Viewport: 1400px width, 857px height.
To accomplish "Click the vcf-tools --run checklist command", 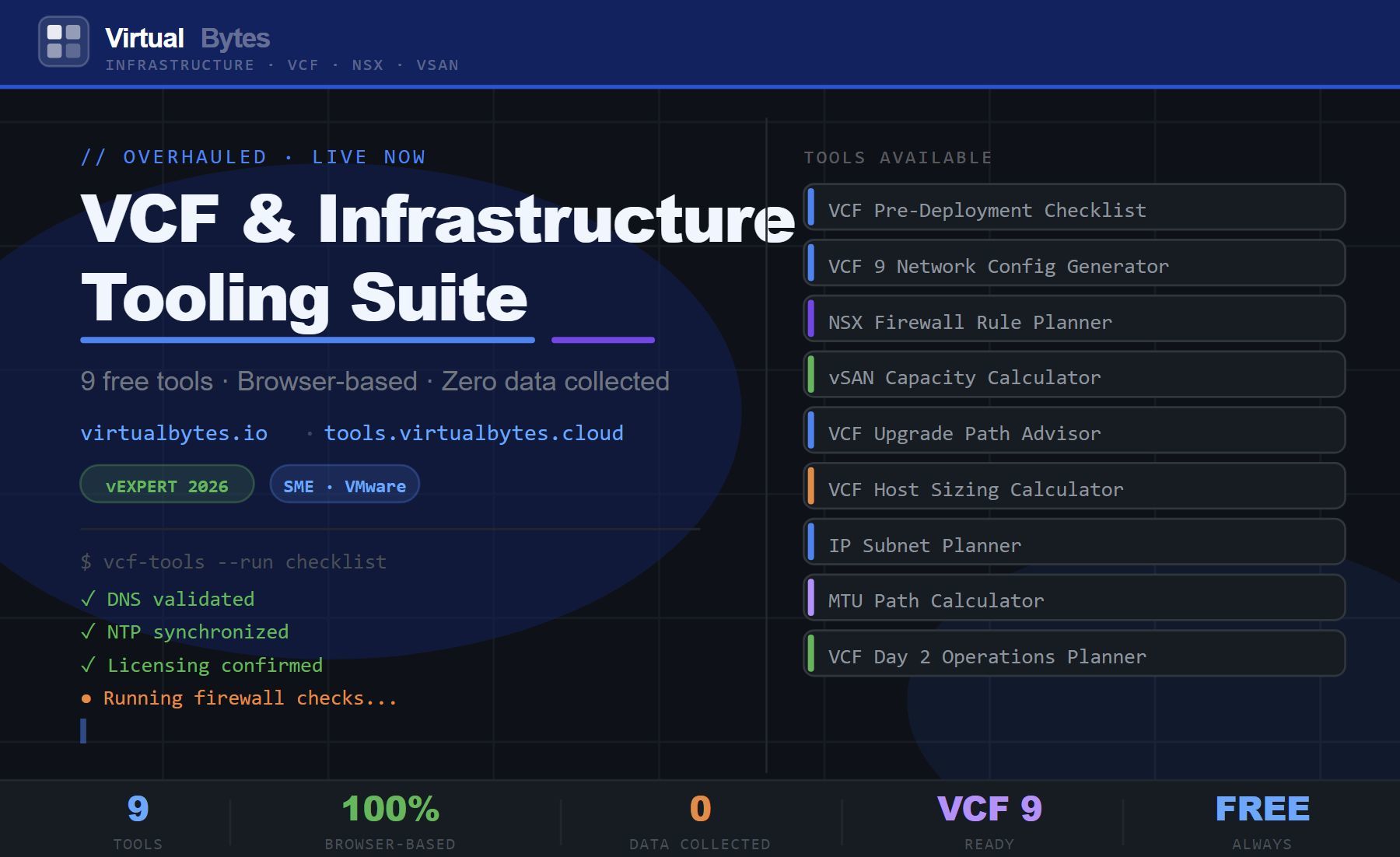I will click(233, 561).
